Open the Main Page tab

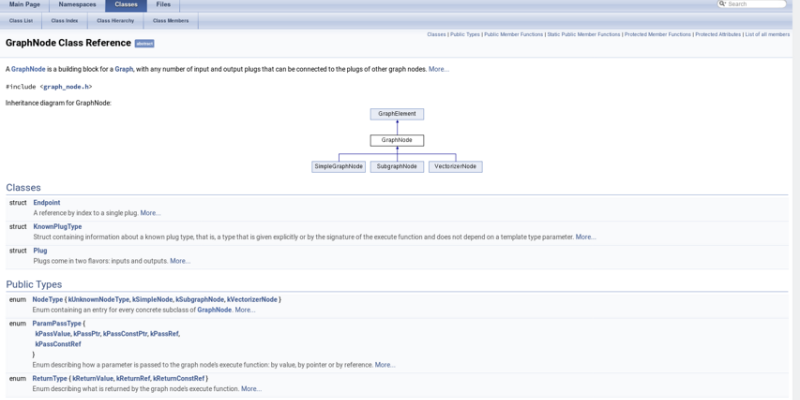[24, 5]
